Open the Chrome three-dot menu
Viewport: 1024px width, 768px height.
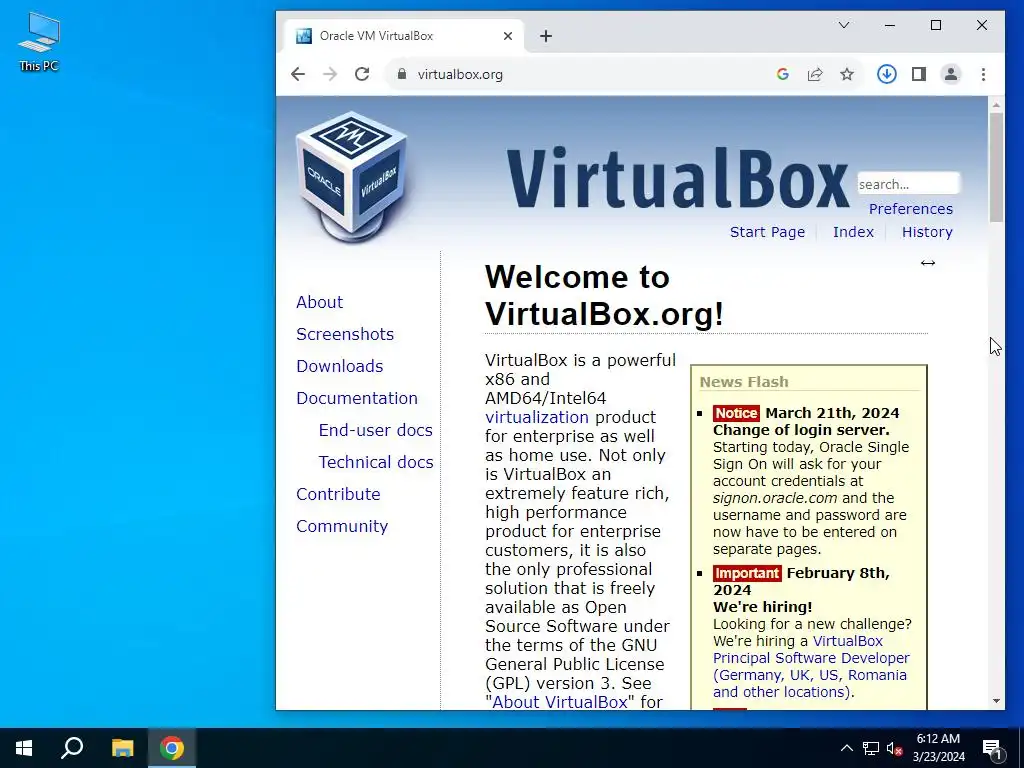click(x=983, y=74)
